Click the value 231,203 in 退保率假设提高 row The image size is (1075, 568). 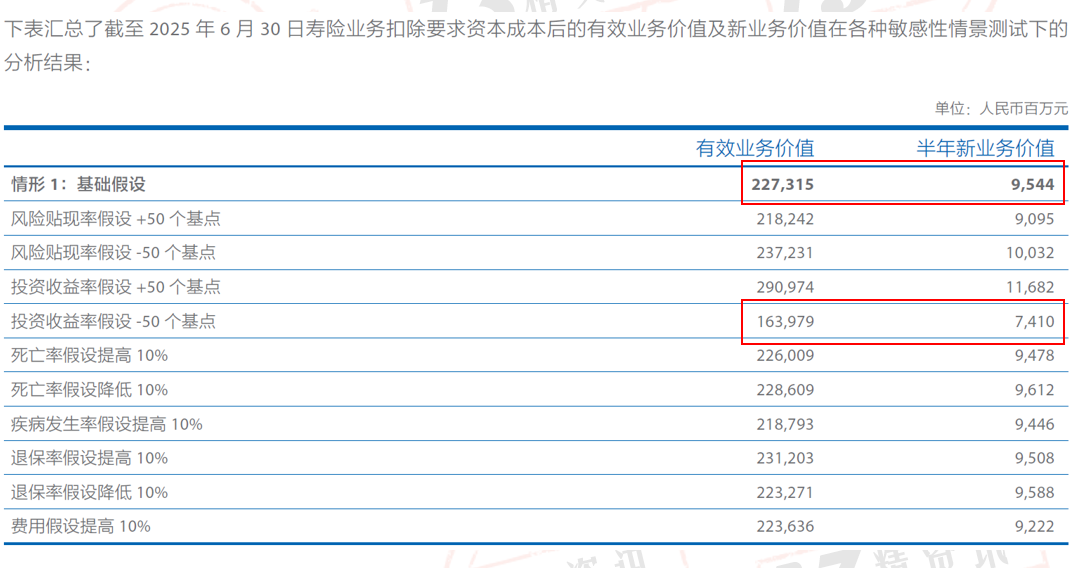pyautogui.click(x=785, y=458)
